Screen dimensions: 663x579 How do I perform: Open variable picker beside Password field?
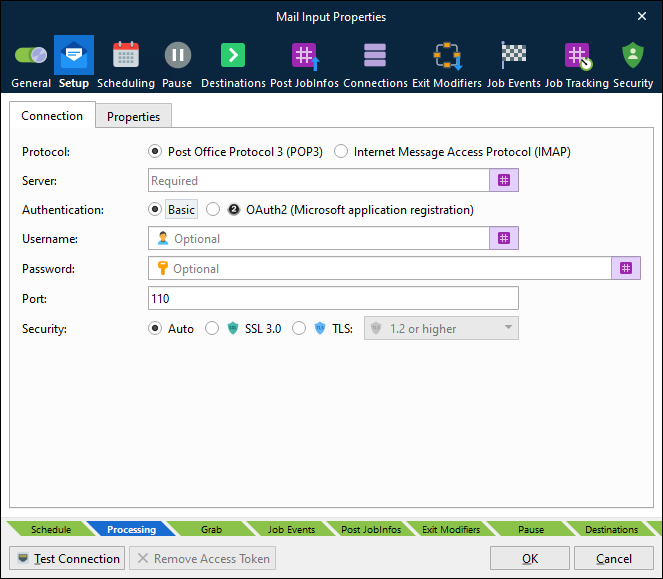[x=626, y=268]
